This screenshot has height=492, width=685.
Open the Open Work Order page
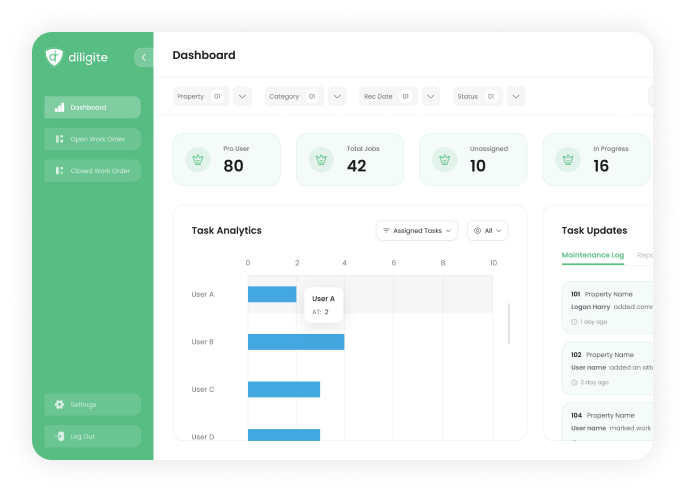coord(92,139)
